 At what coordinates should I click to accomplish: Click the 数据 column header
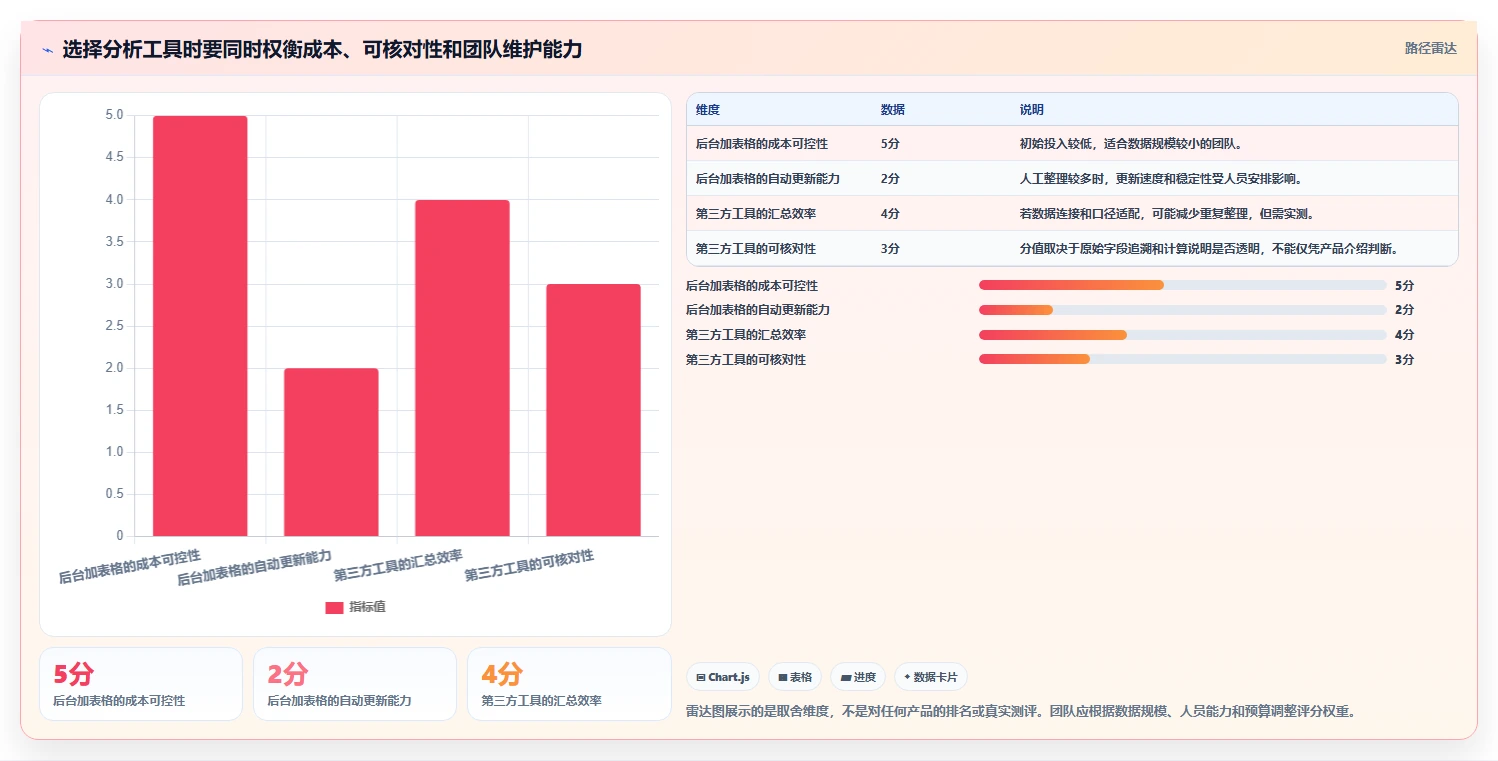click(x=893, y=110)
